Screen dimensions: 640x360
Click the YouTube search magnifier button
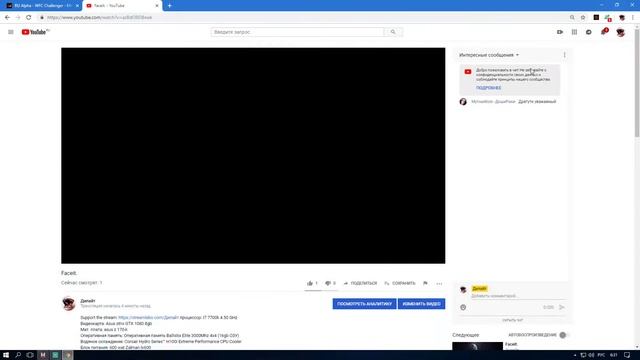pos(393,32)
